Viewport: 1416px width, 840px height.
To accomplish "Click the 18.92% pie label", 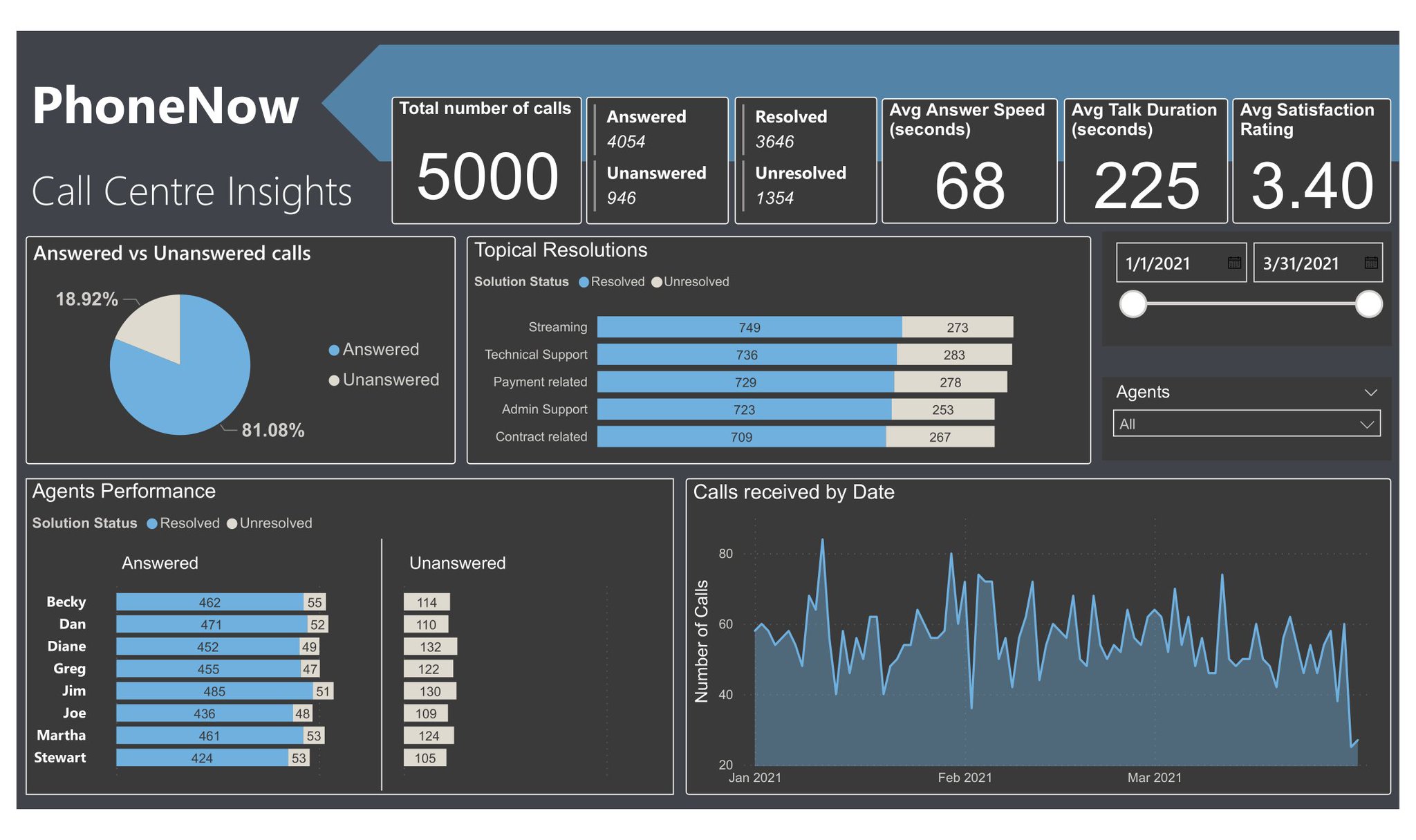I will point(86,299).
